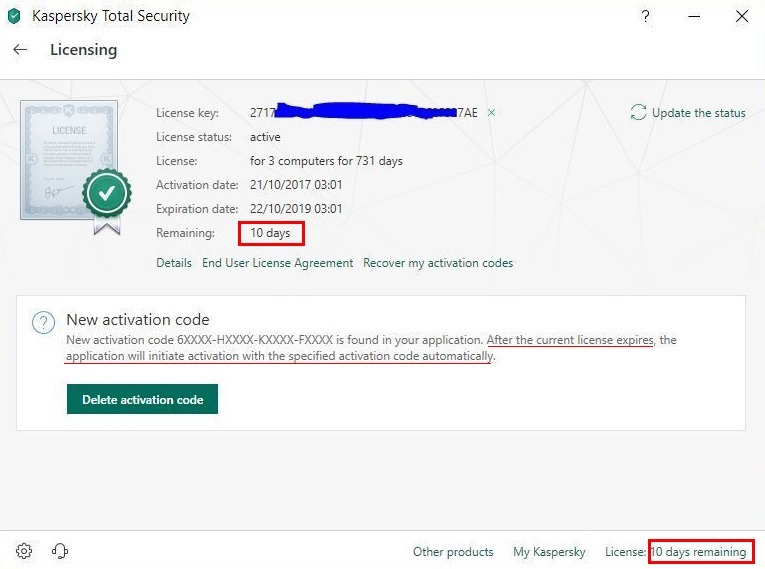Image resolution: width=765 pixels, height=569 pixels.
Task: Click the Update the status link
Action: [698, 113]
